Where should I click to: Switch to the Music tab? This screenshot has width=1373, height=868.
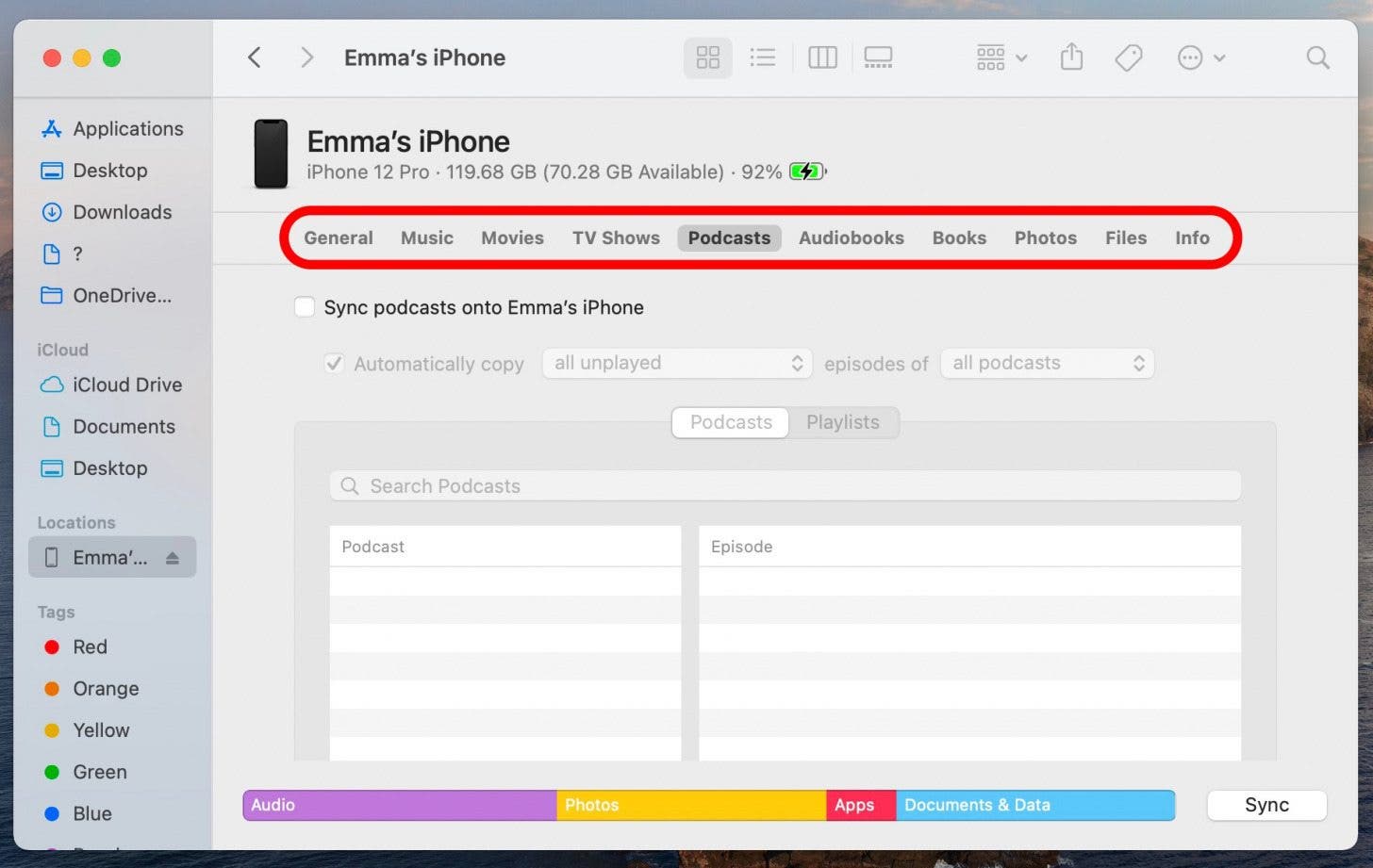[426, 238]
